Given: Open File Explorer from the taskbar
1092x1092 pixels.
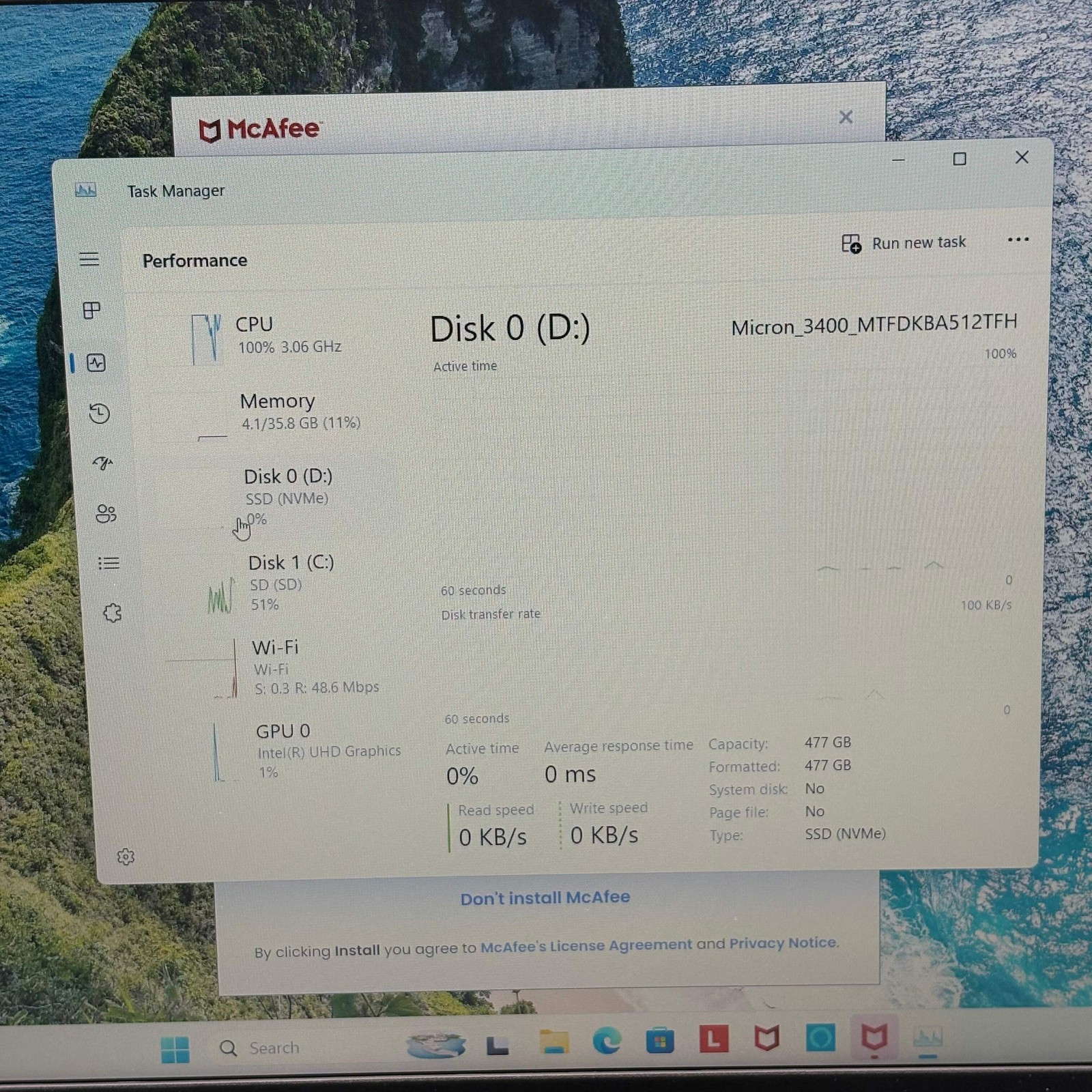Looking at the screenshot, I should [554, 1043].
